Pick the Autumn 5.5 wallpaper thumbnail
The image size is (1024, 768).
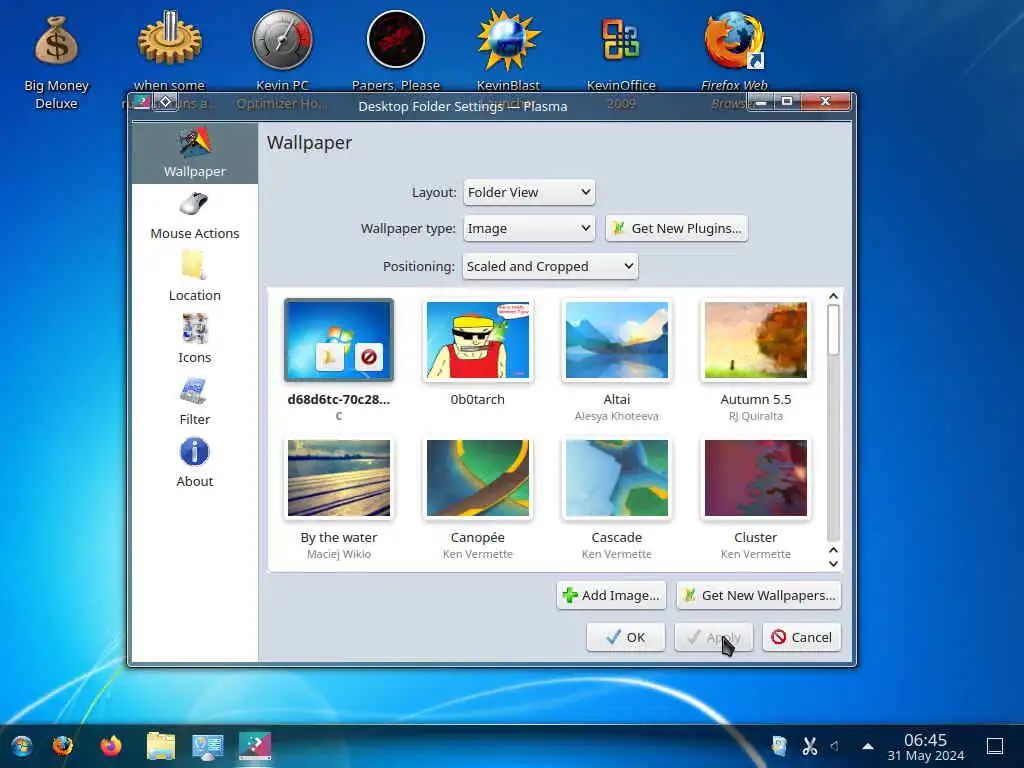[756, 340]
